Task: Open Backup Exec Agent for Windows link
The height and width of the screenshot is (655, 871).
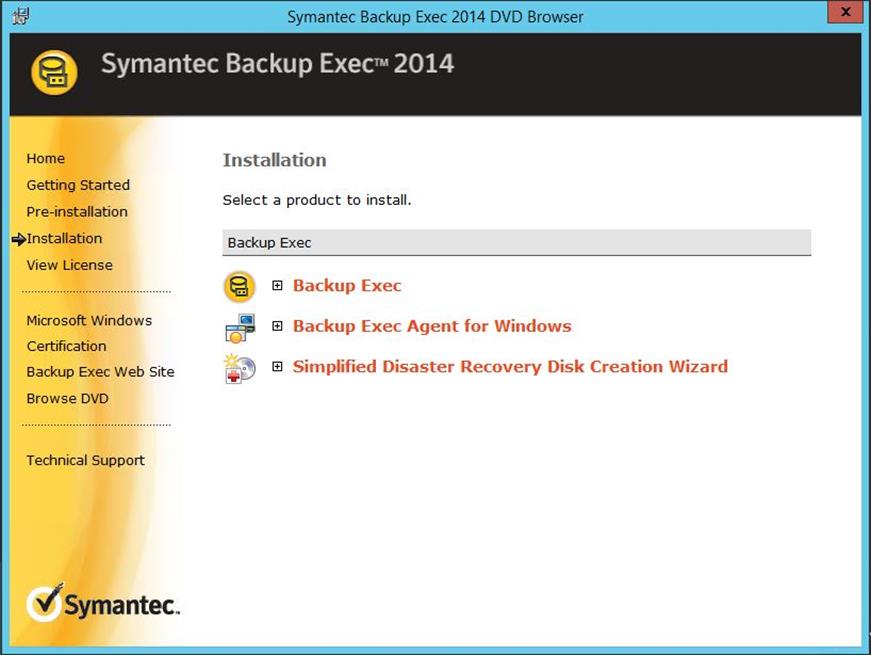Action: (x=432, y=326)
